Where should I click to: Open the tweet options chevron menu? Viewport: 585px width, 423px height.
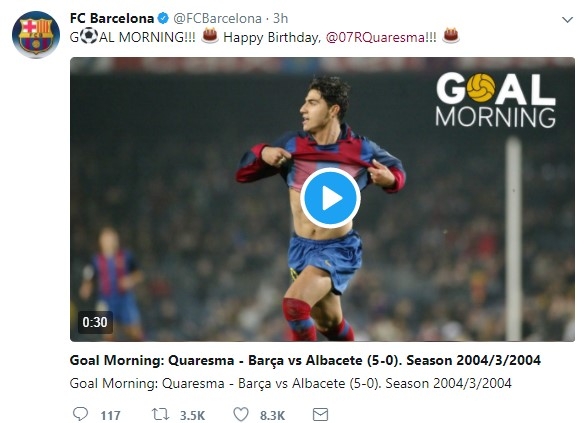click(567, 20)
